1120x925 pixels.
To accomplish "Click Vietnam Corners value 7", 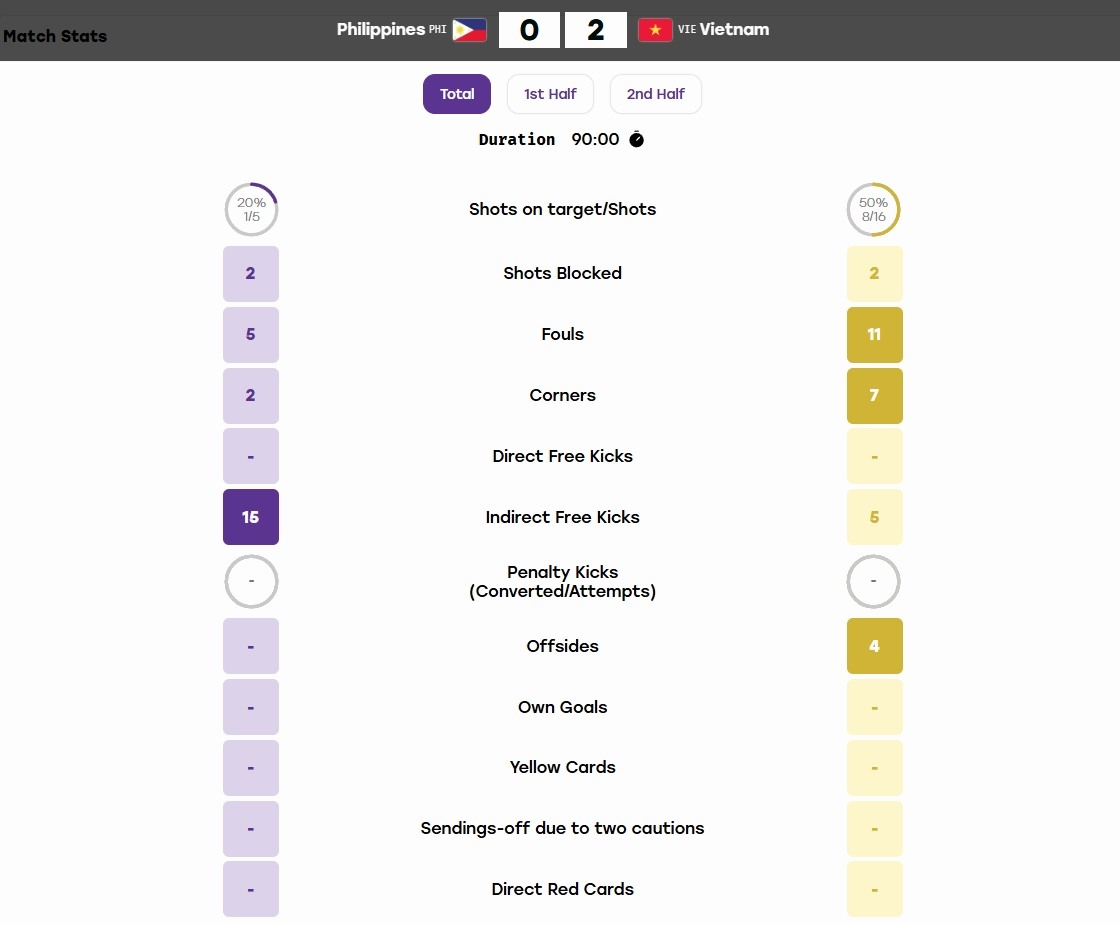I will tap(875, 396).
